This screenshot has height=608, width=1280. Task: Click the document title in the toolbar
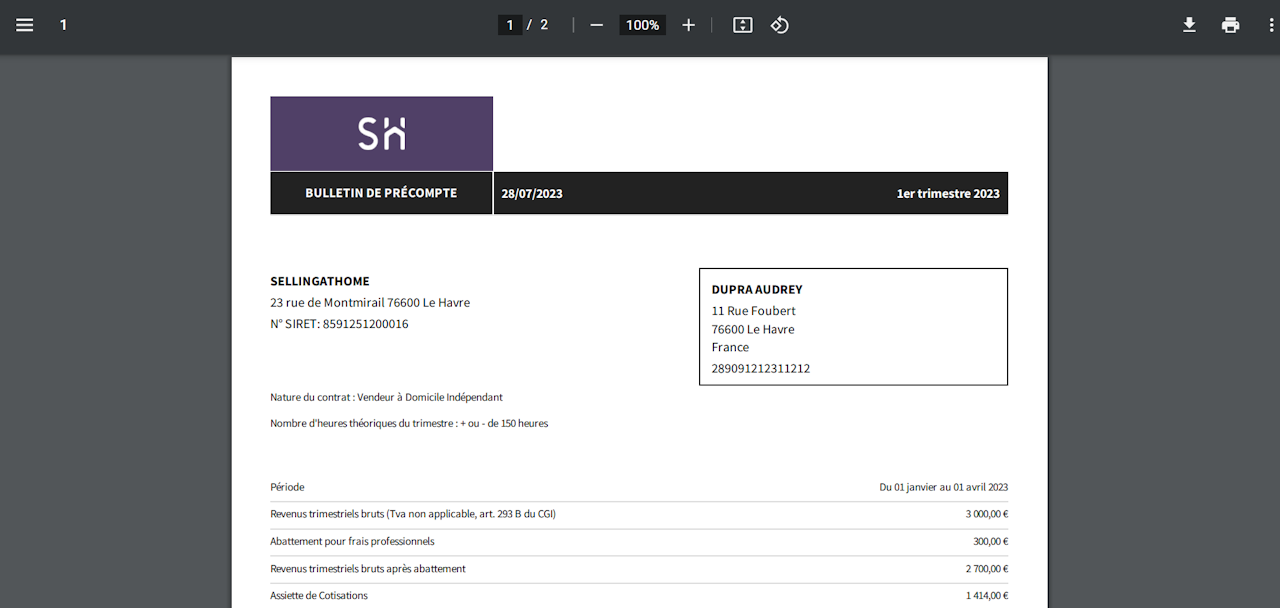(x=63, y=25)
